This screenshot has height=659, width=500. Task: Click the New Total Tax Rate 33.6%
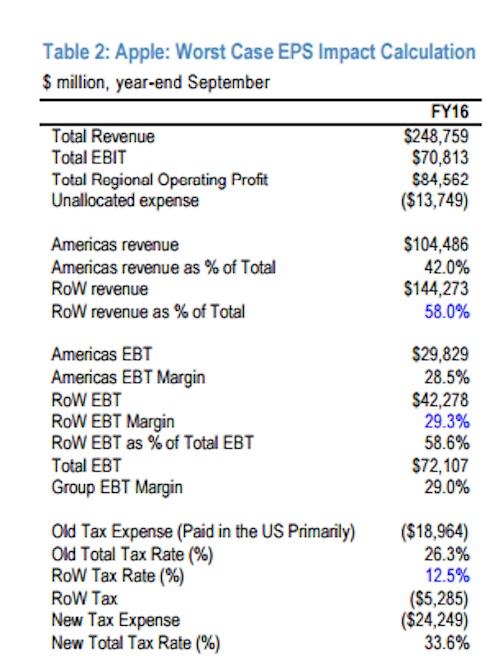coord(447,643)
